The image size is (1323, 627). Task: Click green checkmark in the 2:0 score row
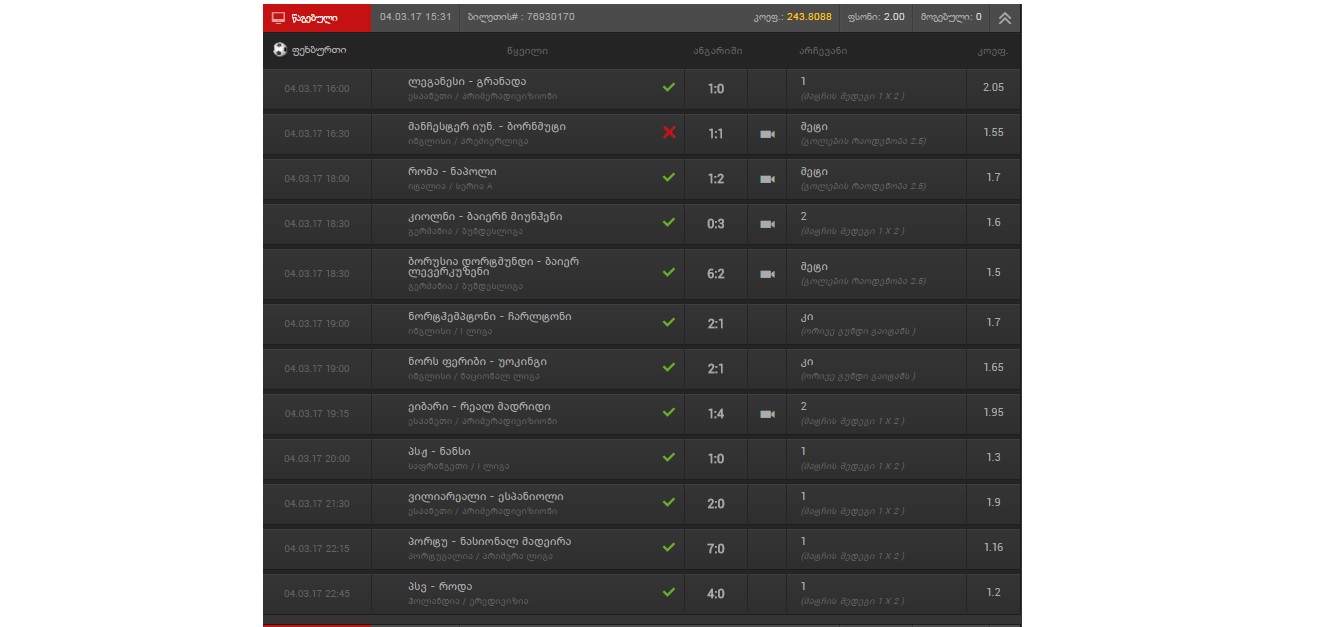pyautogui.click(x=669, y=502)
